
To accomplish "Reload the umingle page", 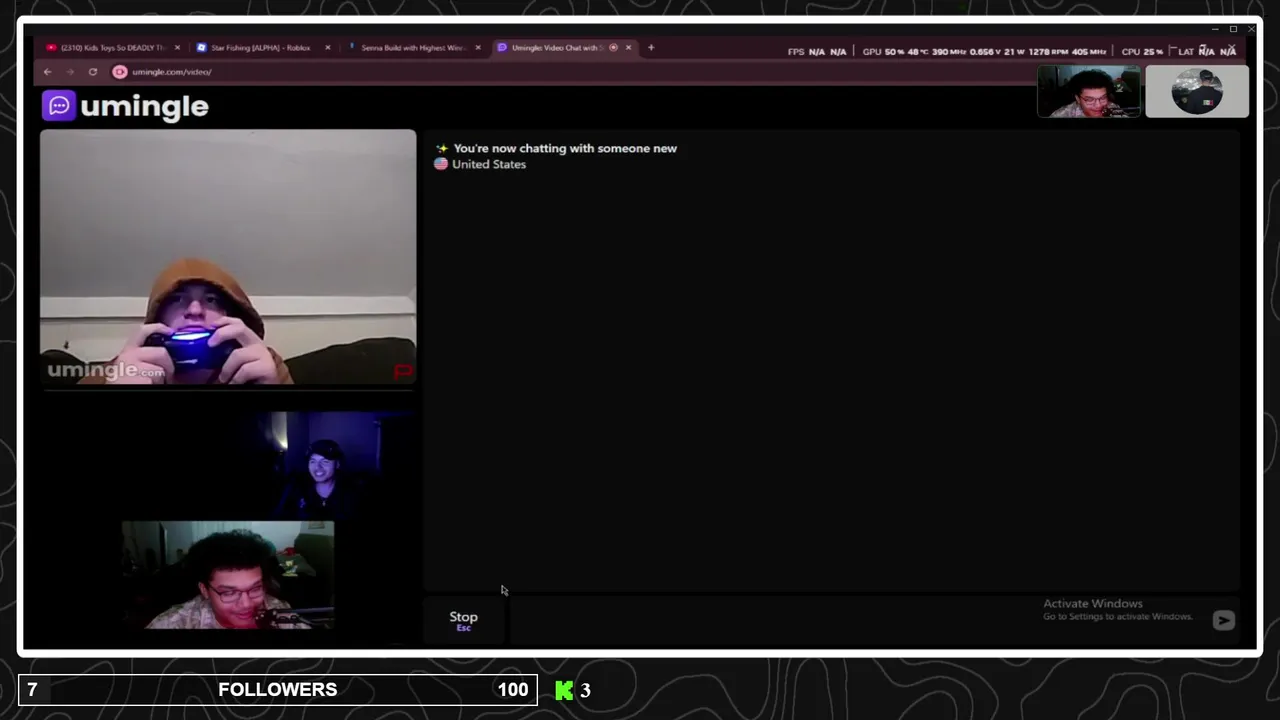I will [x=93, y=72].
